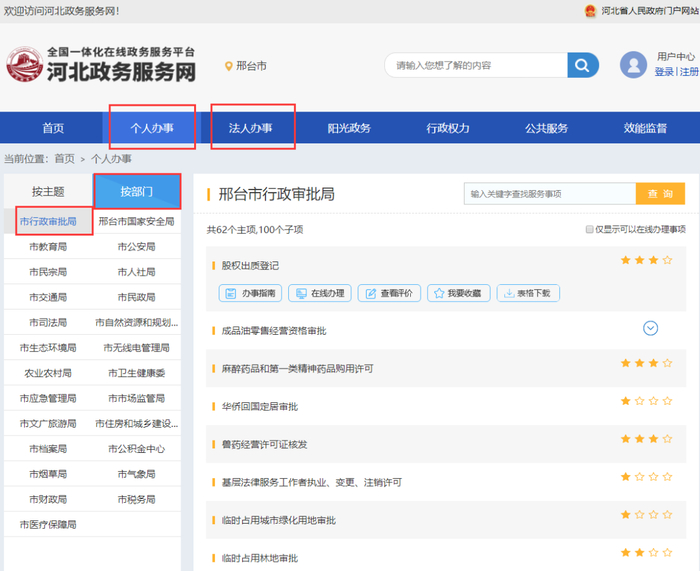Click the location pin next to 邢台市

[x=229, y=66]
